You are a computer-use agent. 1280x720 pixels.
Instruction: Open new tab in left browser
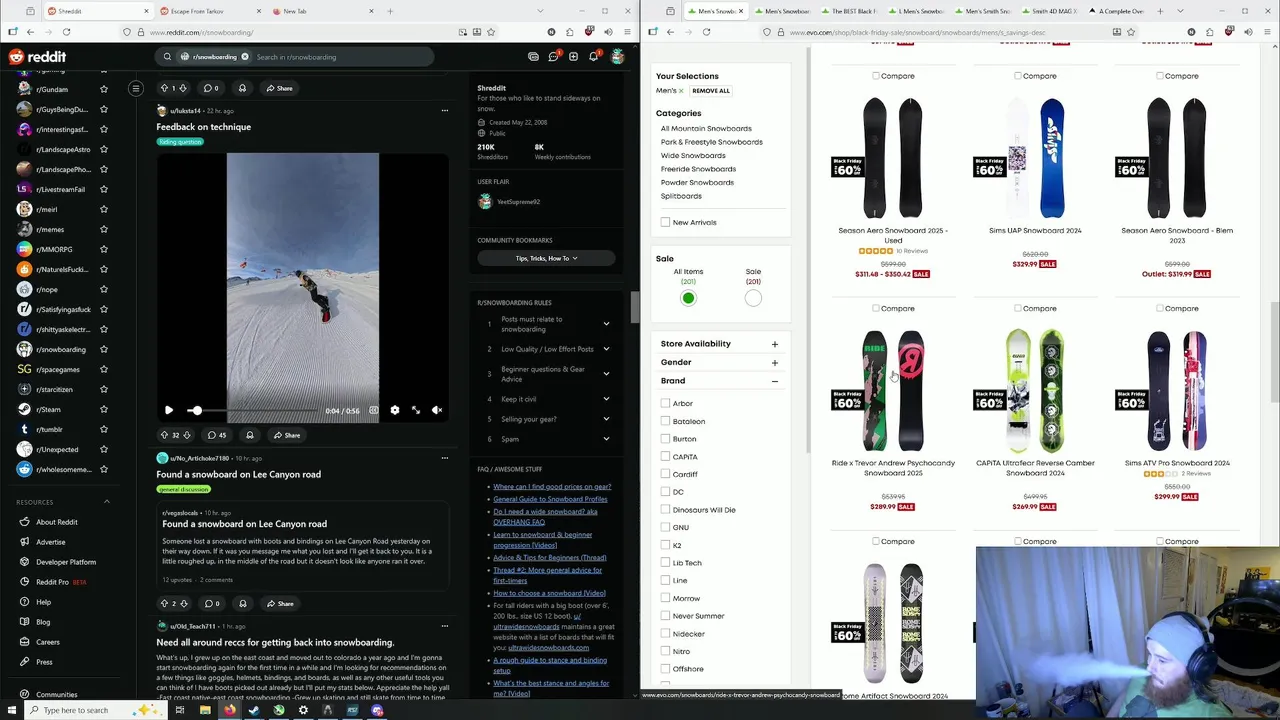[390, 11]
